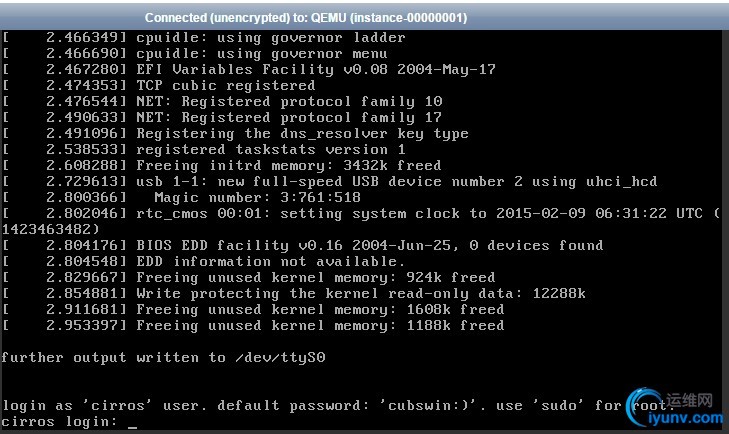This screenshot has height=434, width=729.
Task: Click 'cpuidle: using governor menu' line
Action: click(194, 53)
